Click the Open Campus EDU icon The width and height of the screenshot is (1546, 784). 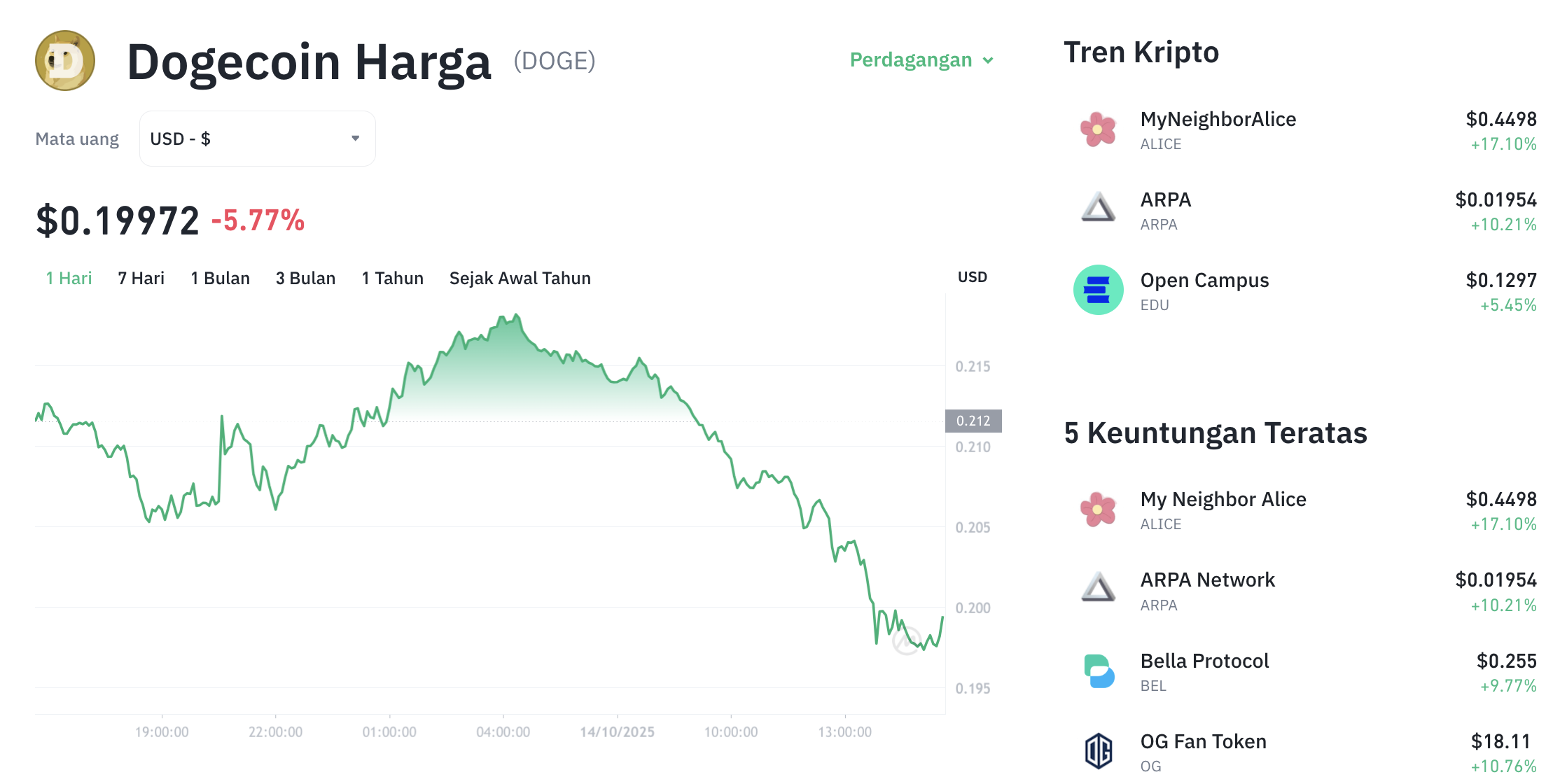[x=1098, y=290]
